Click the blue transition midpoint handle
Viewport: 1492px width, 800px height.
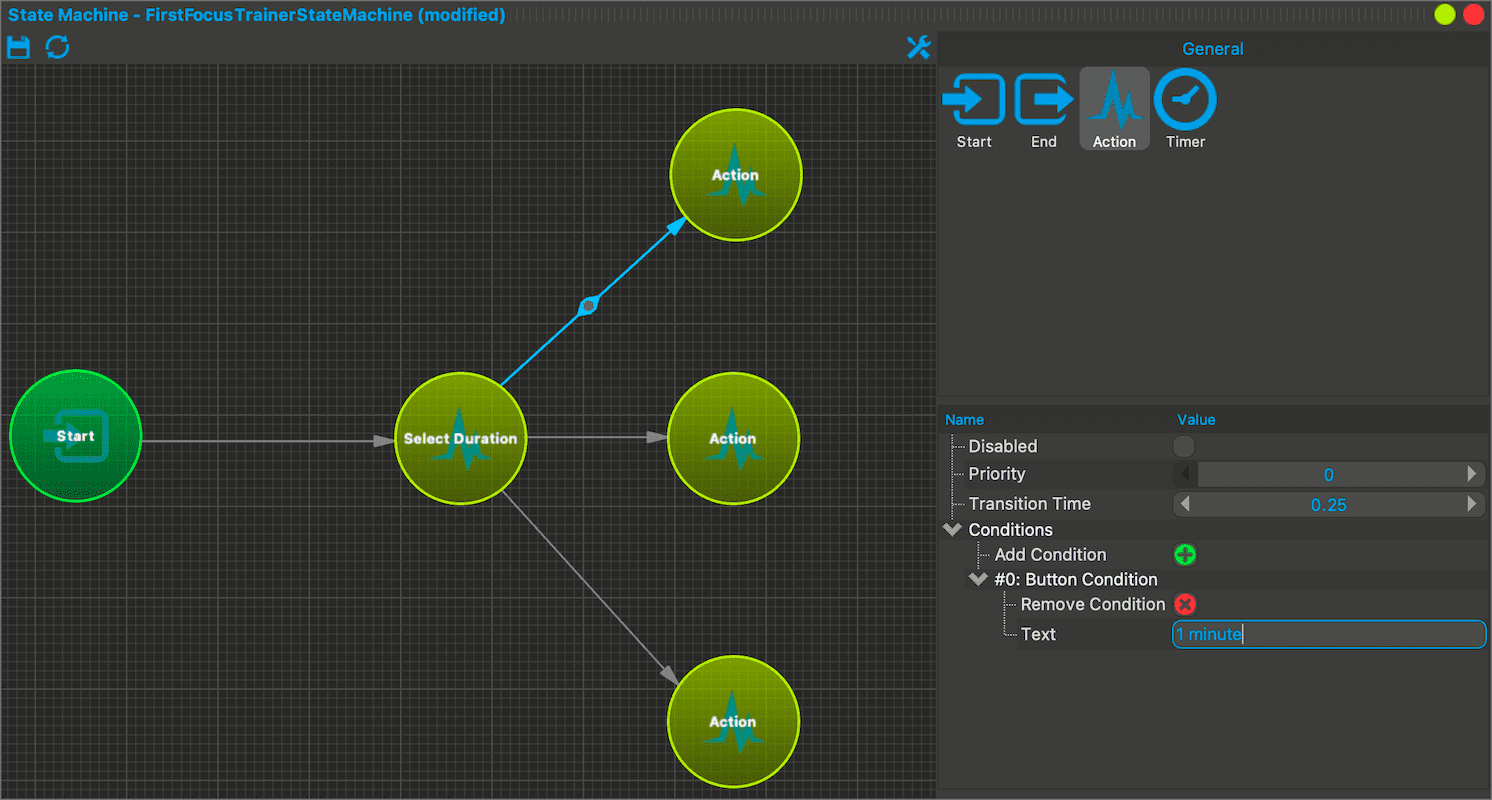(x=589, y=305)
